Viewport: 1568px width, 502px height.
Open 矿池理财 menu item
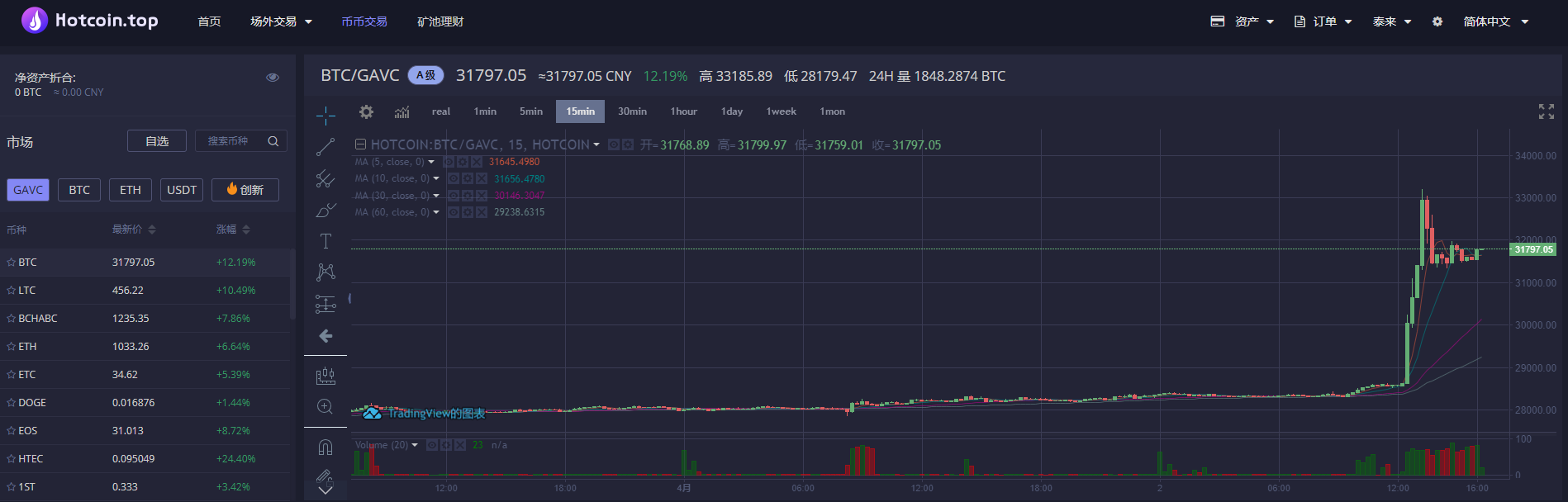[440, 21]
